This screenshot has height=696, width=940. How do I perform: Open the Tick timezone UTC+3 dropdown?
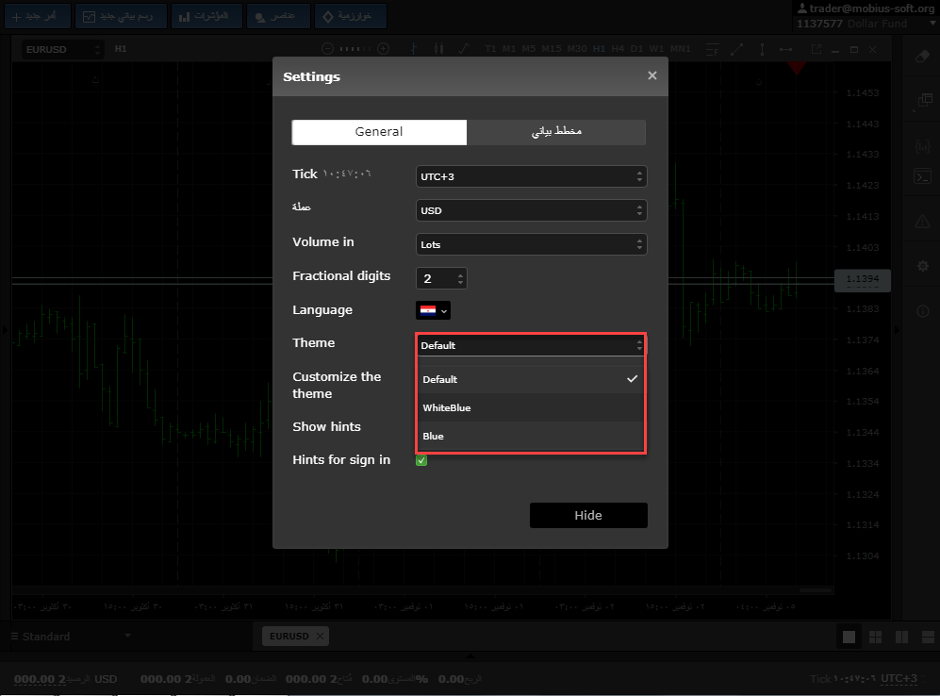point(531,176)
